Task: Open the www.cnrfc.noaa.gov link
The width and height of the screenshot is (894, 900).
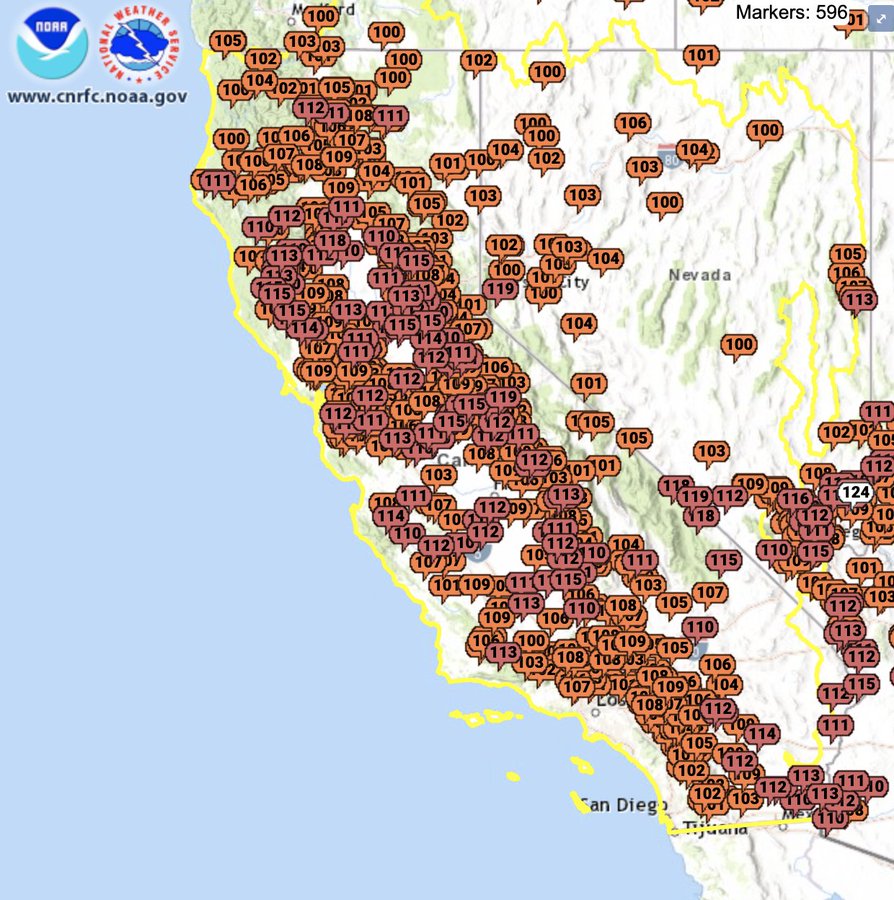Action: tap(97, 96)
